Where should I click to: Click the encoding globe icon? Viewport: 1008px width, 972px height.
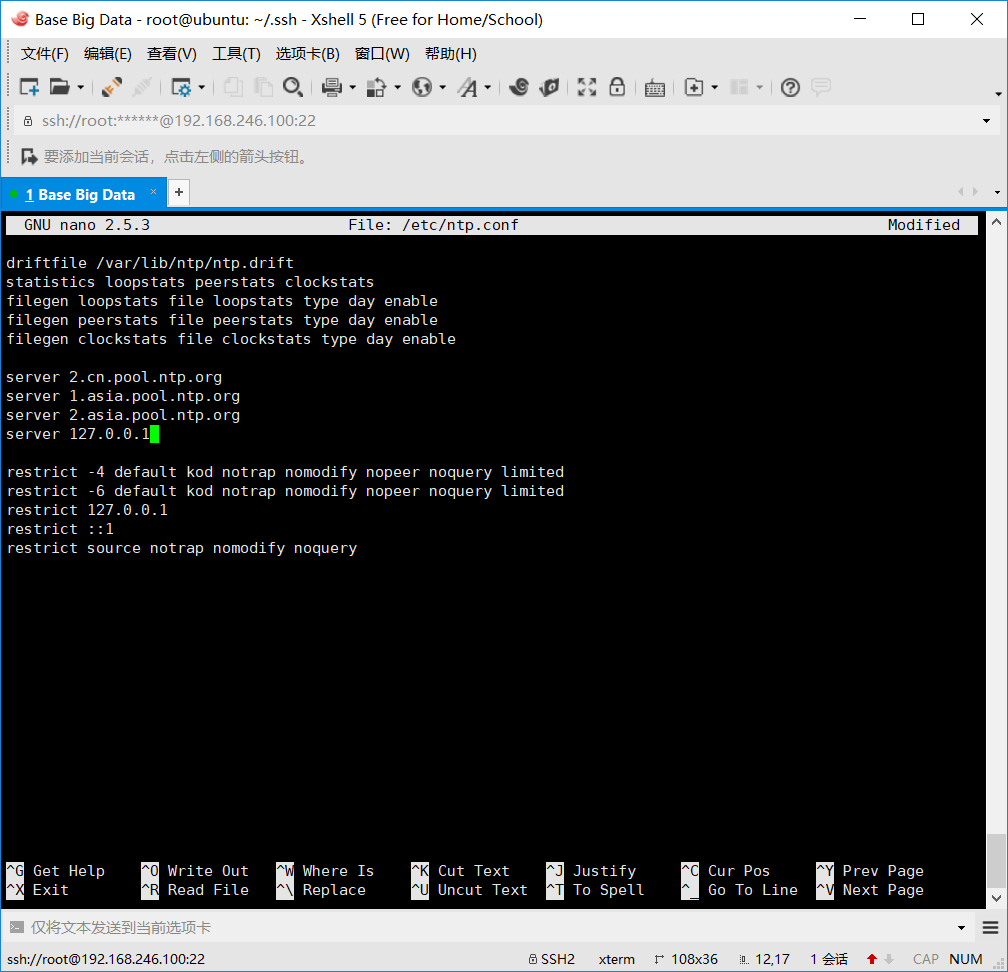(422, 87)
